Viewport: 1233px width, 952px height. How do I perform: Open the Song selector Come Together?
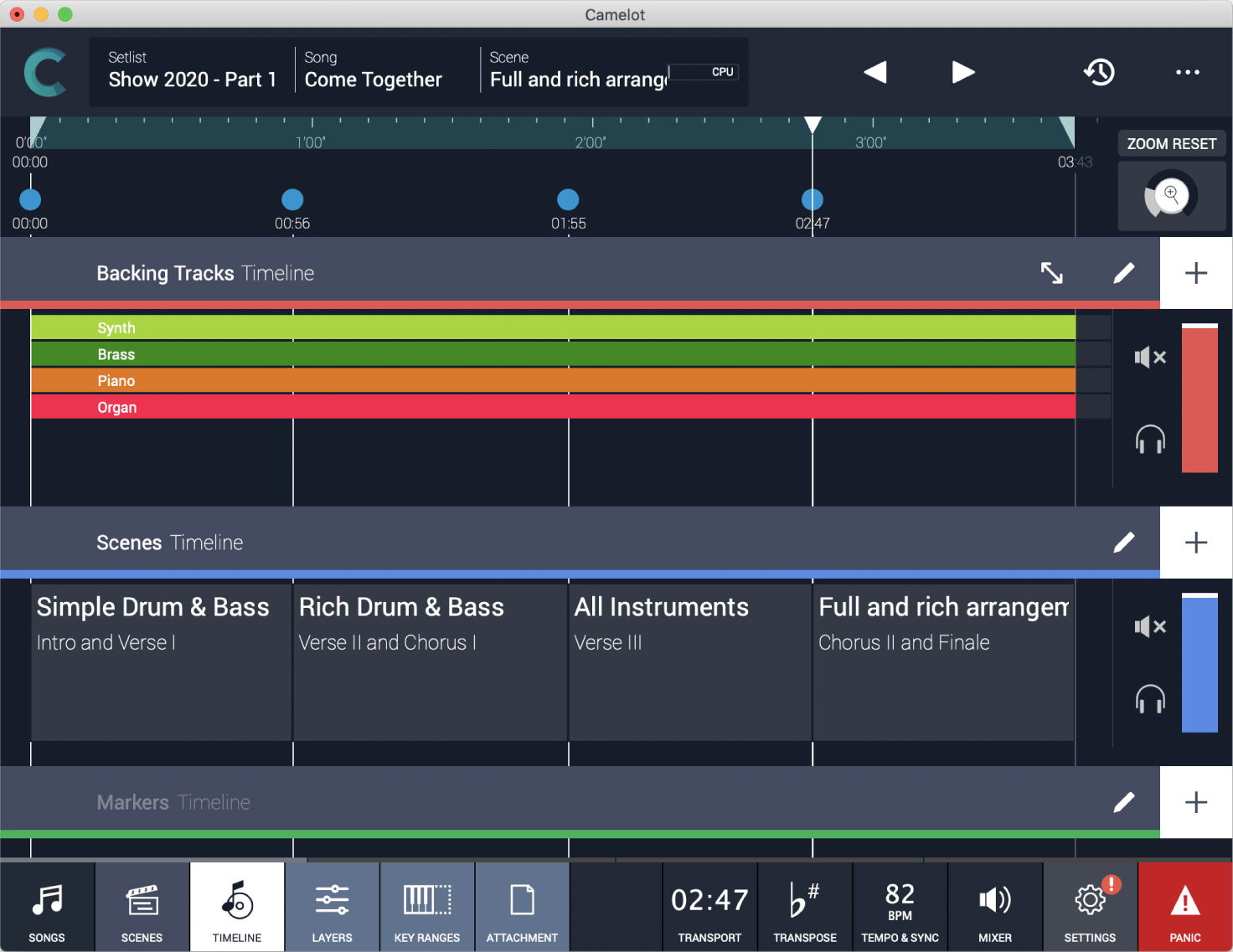tap(374, 72)
